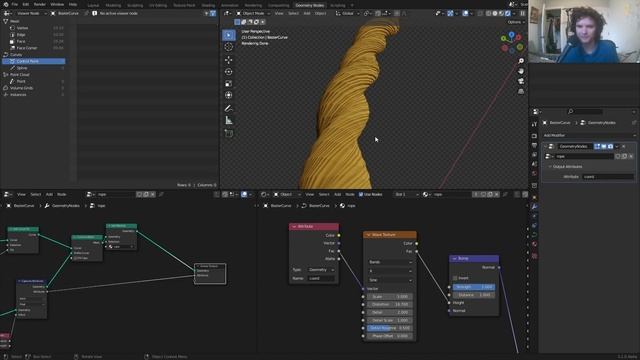Click the navigation gizmo Z axis

512,35
